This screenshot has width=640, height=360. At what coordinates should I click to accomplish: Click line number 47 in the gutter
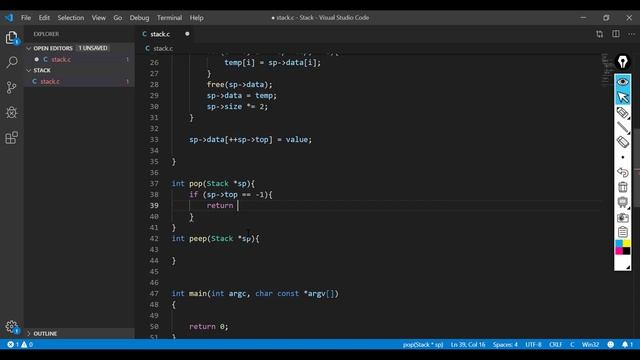coord(154,293)
